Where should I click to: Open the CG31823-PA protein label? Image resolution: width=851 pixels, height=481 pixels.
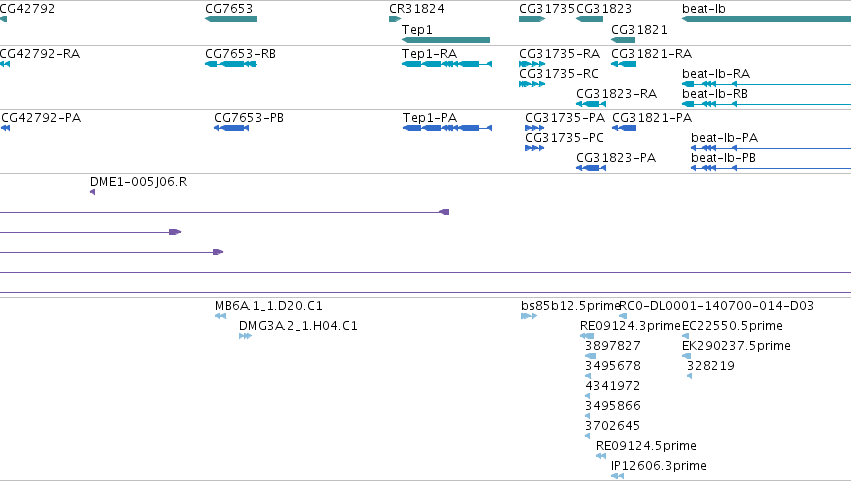tap(616, 158)
